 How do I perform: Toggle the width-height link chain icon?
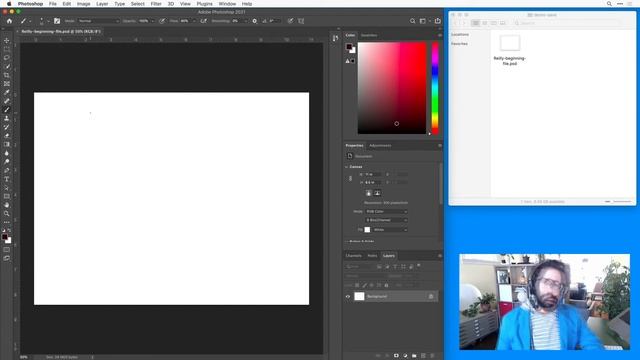[x=350, y=178]
